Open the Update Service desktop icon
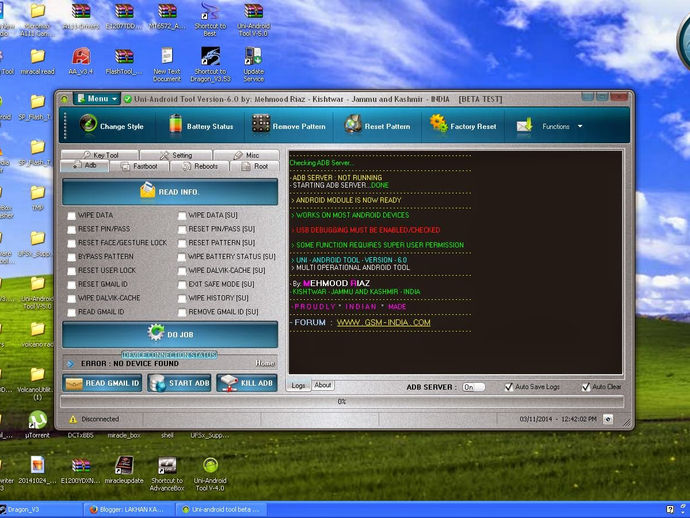This screenshot has height=518, width=690. 253,65
